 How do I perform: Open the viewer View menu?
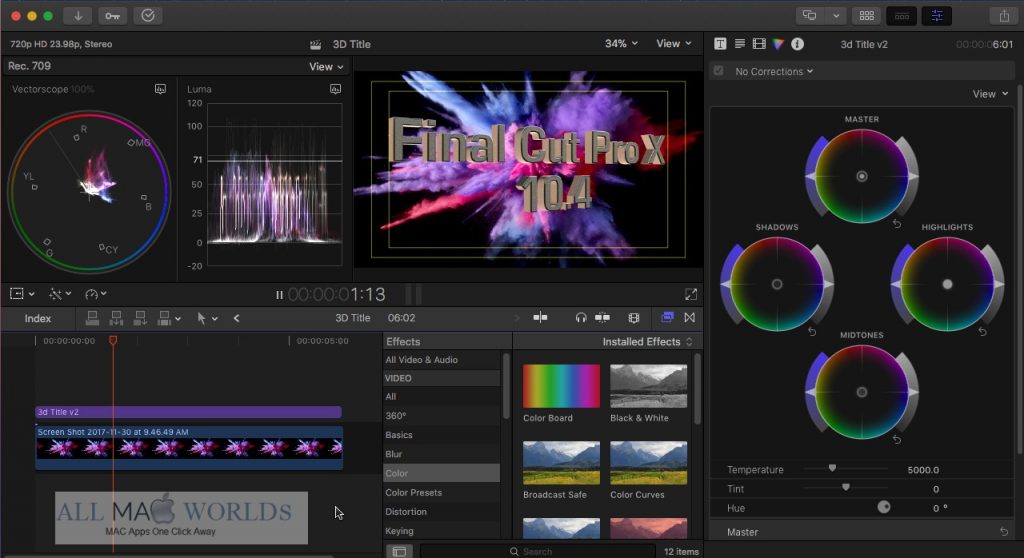[673, 43]
